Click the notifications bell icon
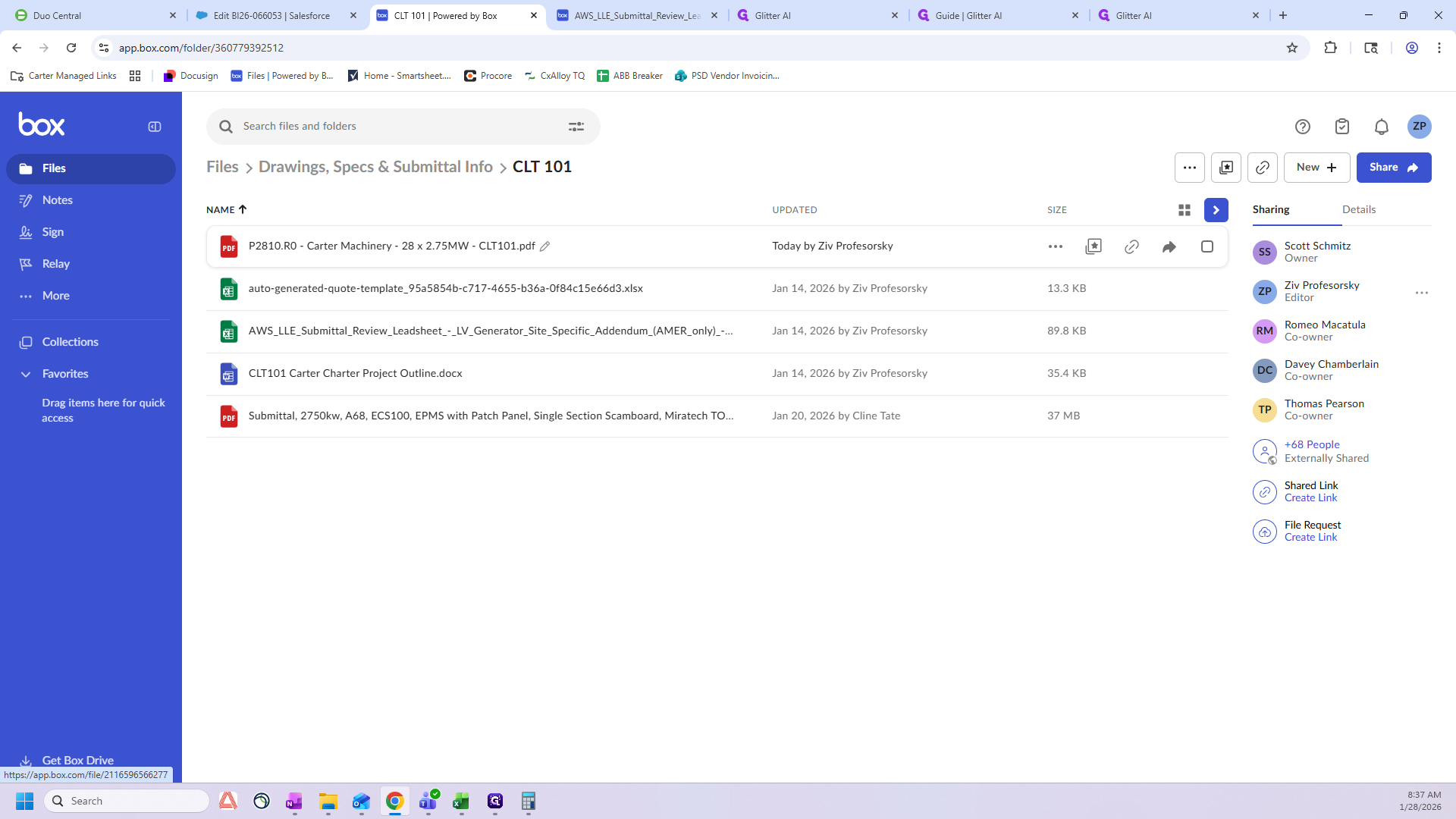Image resolution: width=1456 pixels, height=819 pixels. coord(1382,127)
